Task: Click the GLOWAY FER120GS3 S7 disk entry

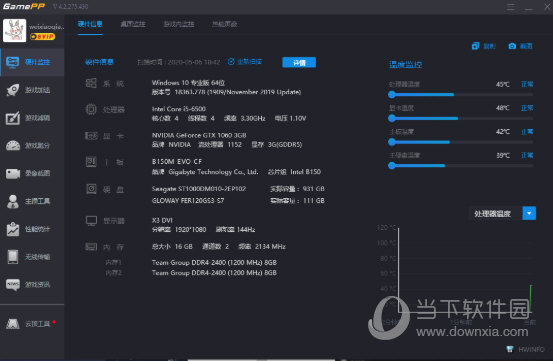Action: [188, 201]
